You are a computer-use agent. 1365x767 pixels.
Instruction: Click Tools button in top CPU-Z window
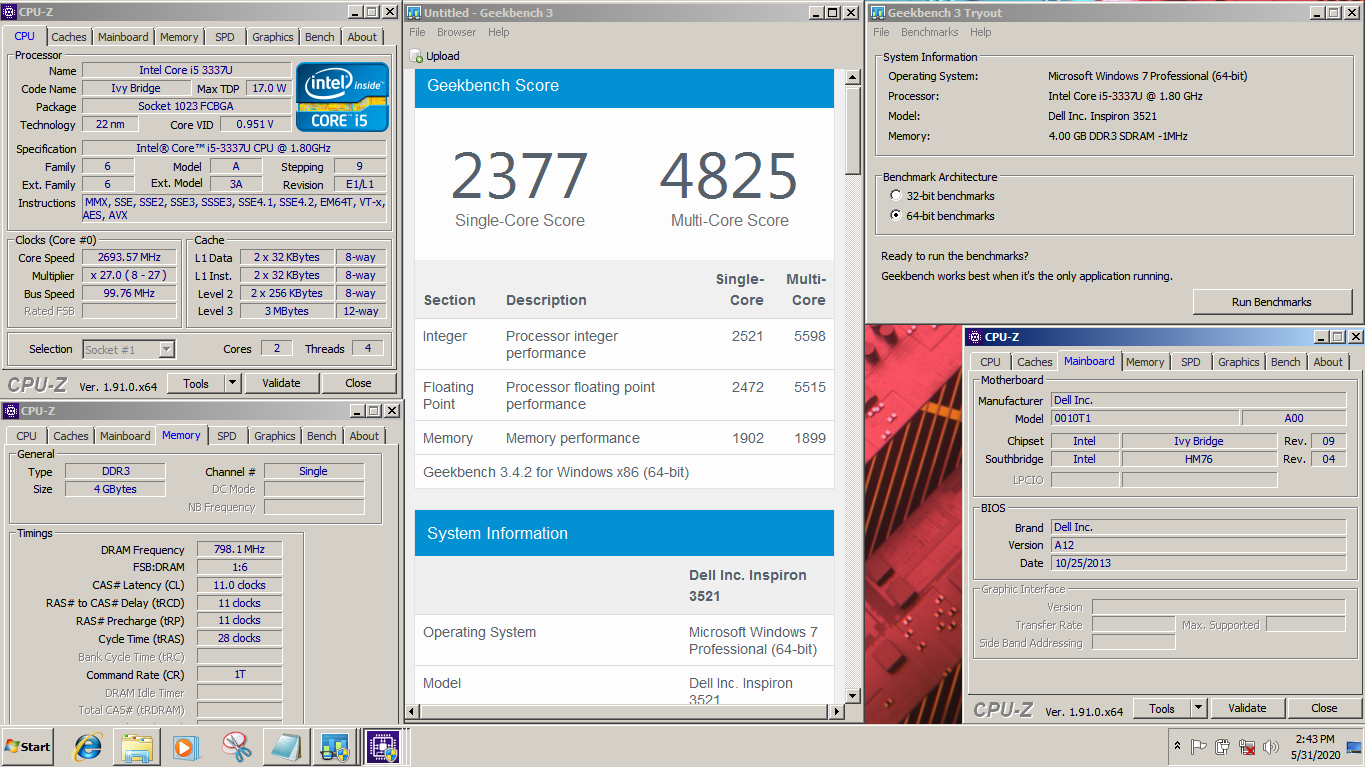click(x=196, y=383)
